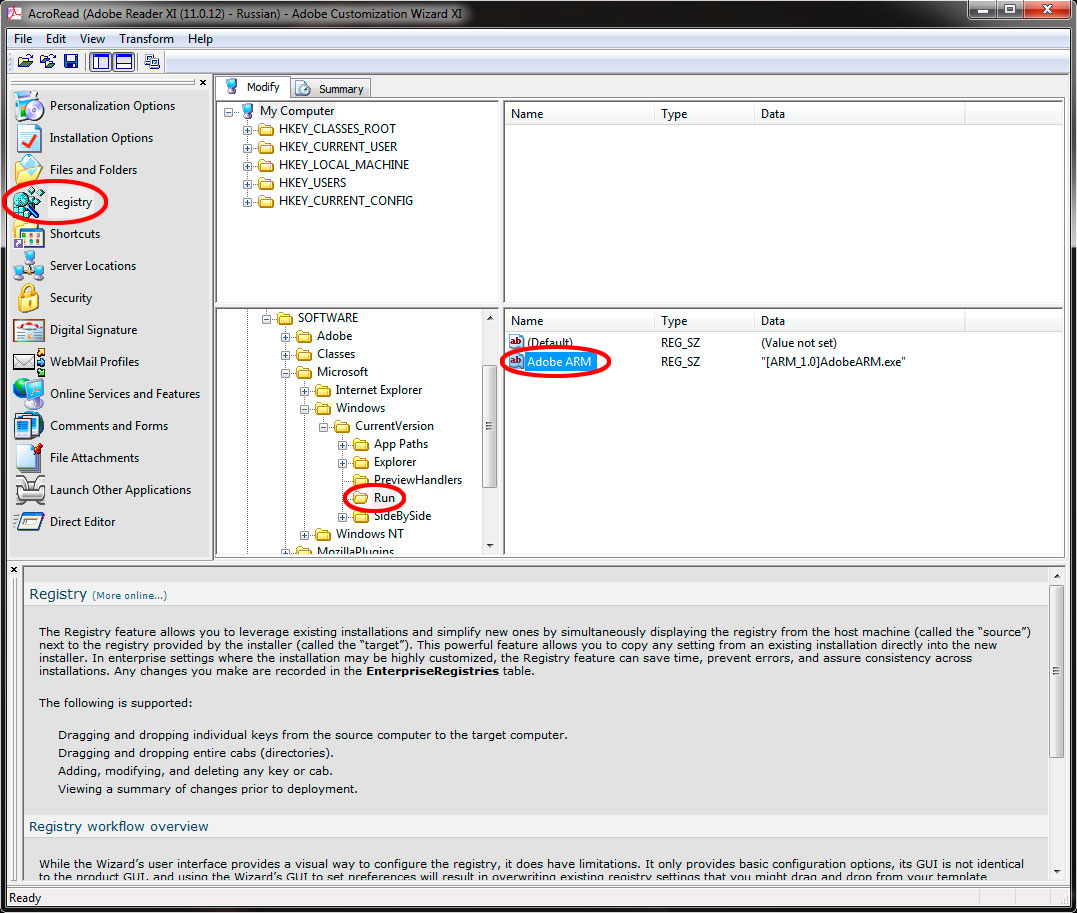Screen dimensions: 1077x913
Task: Sort target values by Type column
Action: tap(704, 321)
